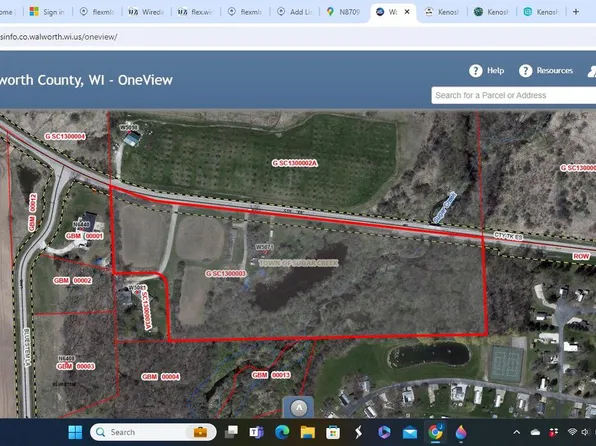
Task: Open Microsoft Store from the taskbar
Action: click(x=333, y=432)
